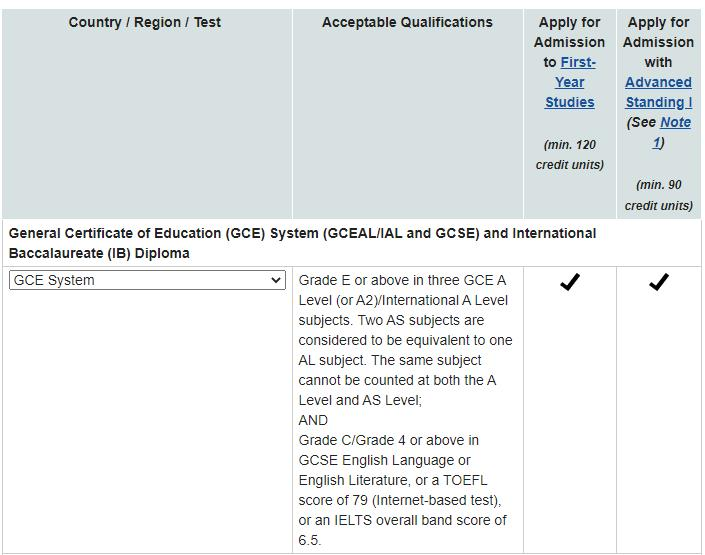This screenshot has height=555, width=705.
Task: Click the standalone 'AND' text
Action: 313,420
